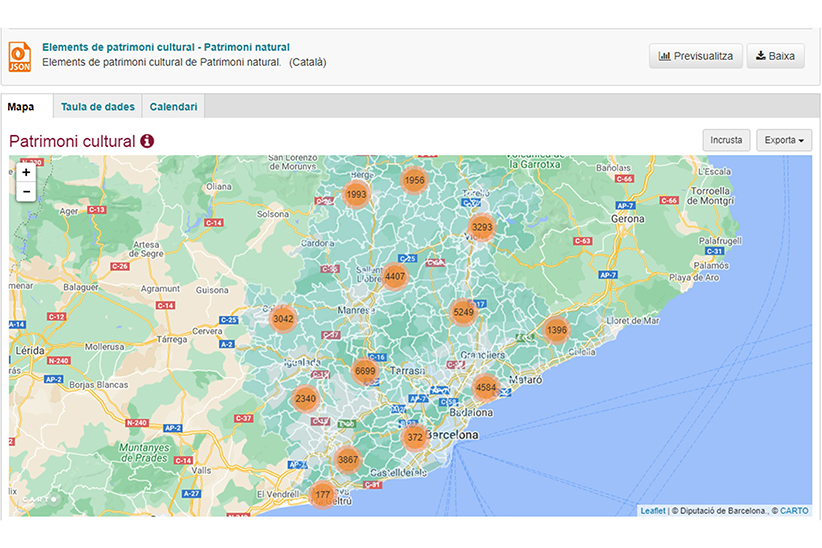Zoom in on the map
Screen dimensions: 822x548
click(26, 172)
